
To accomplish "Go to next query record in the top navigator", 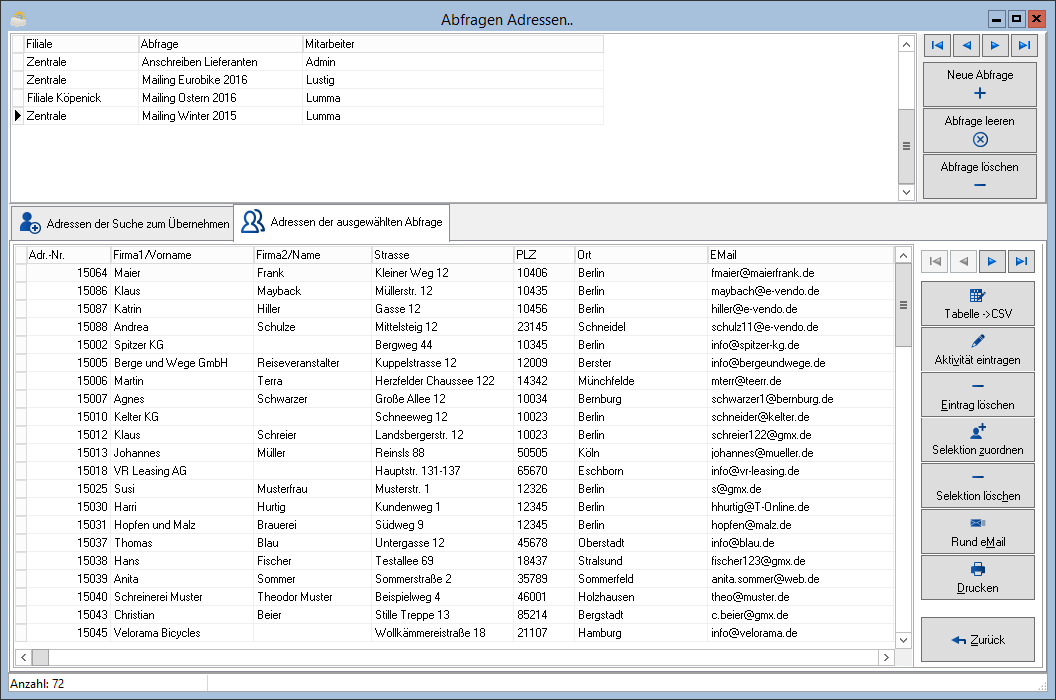I will pos(995,45).
